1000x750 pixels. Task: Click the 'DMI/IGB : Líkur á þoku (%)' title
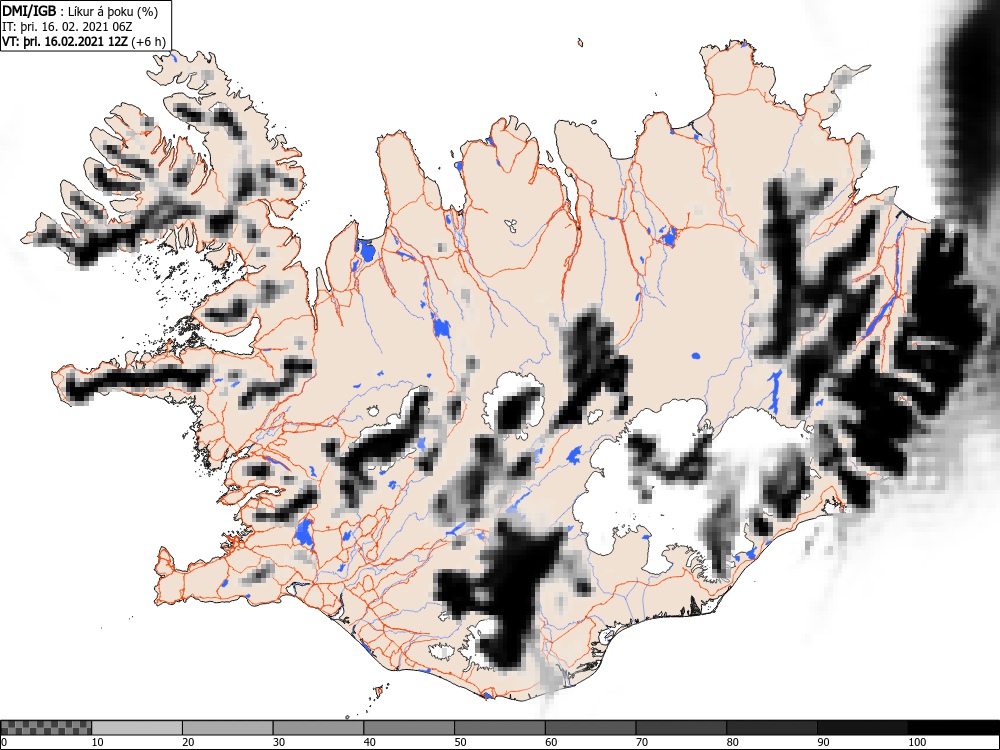click(x=80, y=11)
